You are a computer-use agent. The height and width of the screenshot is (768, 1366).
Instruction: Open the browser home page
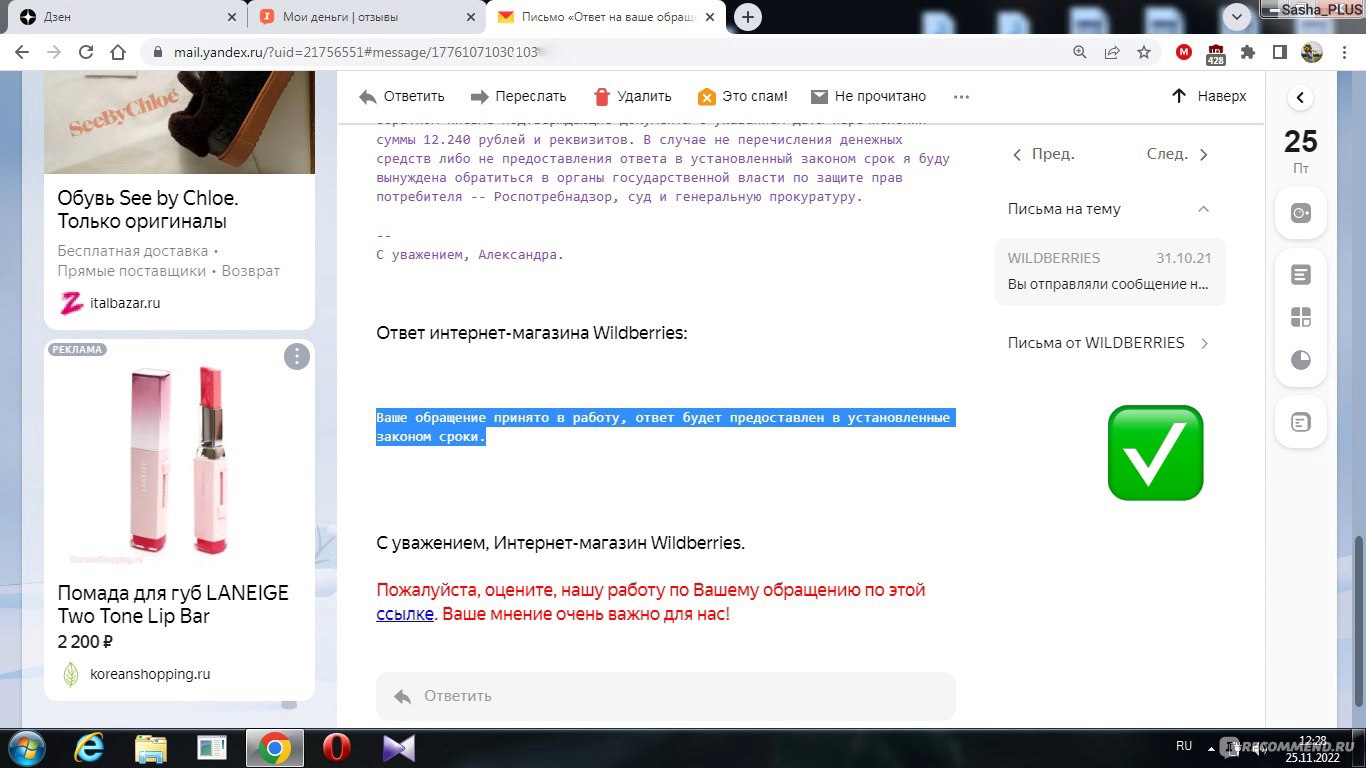pyautogui.click(x=118, y=52)
